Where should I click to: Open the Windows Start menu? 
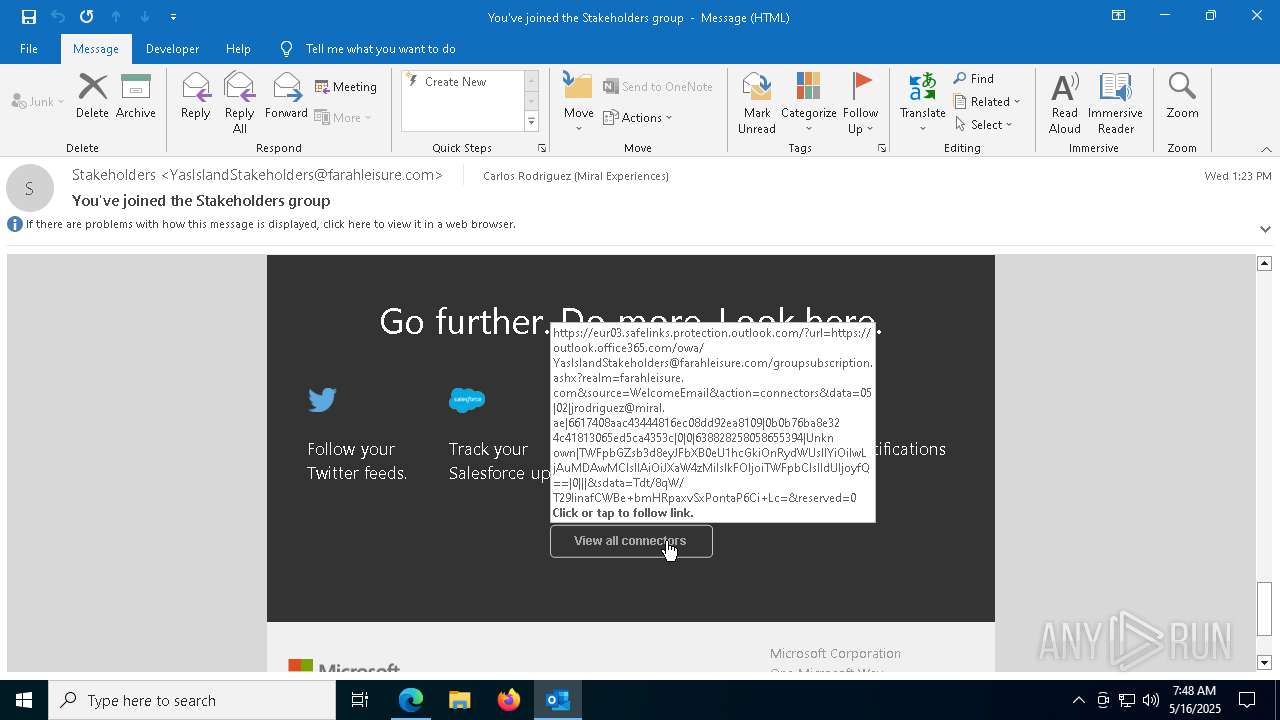pyautogui.click(x=24, y=700)
